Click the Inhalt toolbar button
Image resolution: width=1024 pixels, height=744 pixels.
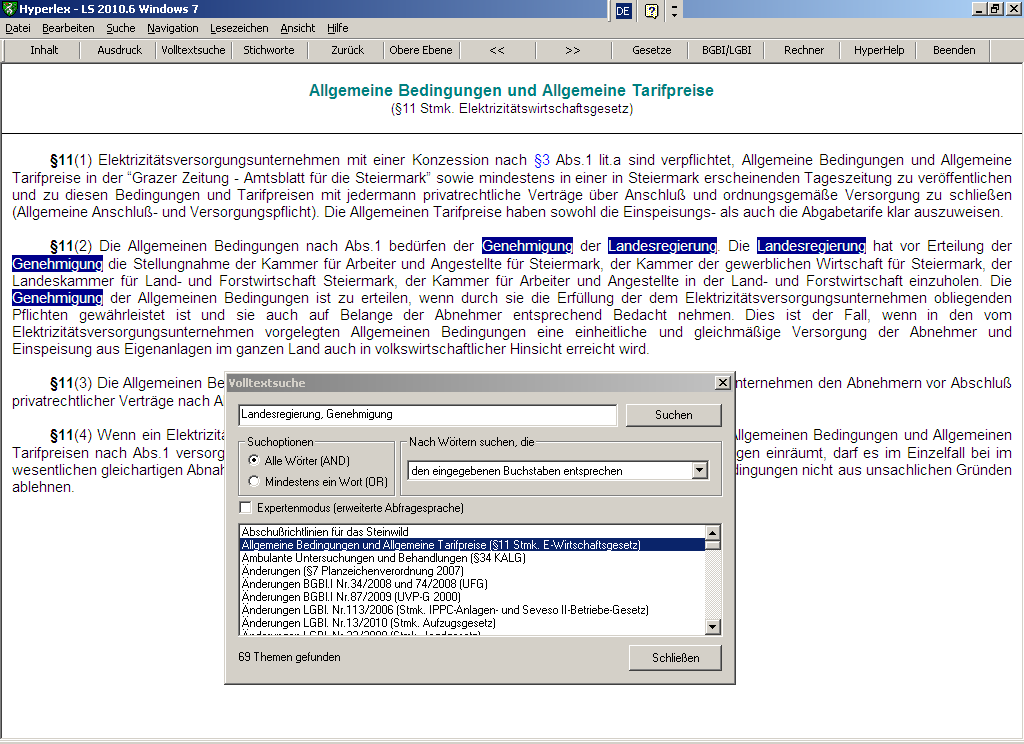click(x=44, y=50)
